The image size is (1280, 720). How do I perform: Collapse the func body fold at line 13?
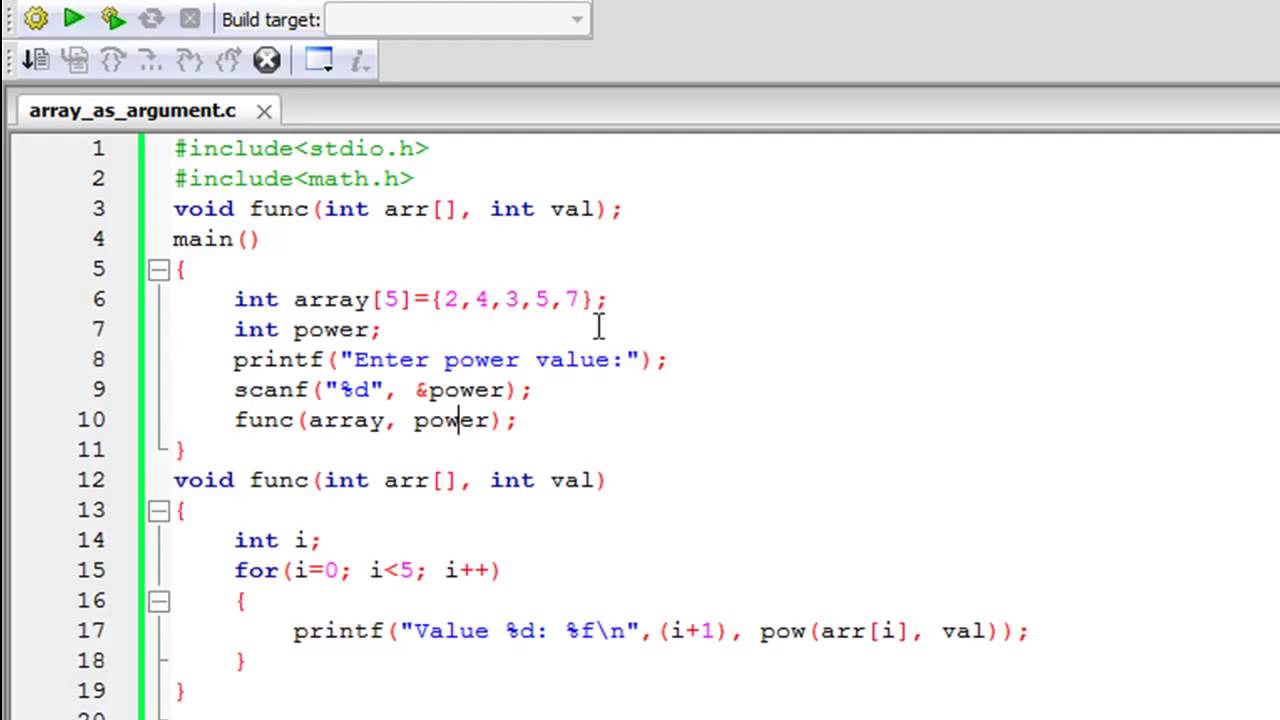(x=159, y=510)
